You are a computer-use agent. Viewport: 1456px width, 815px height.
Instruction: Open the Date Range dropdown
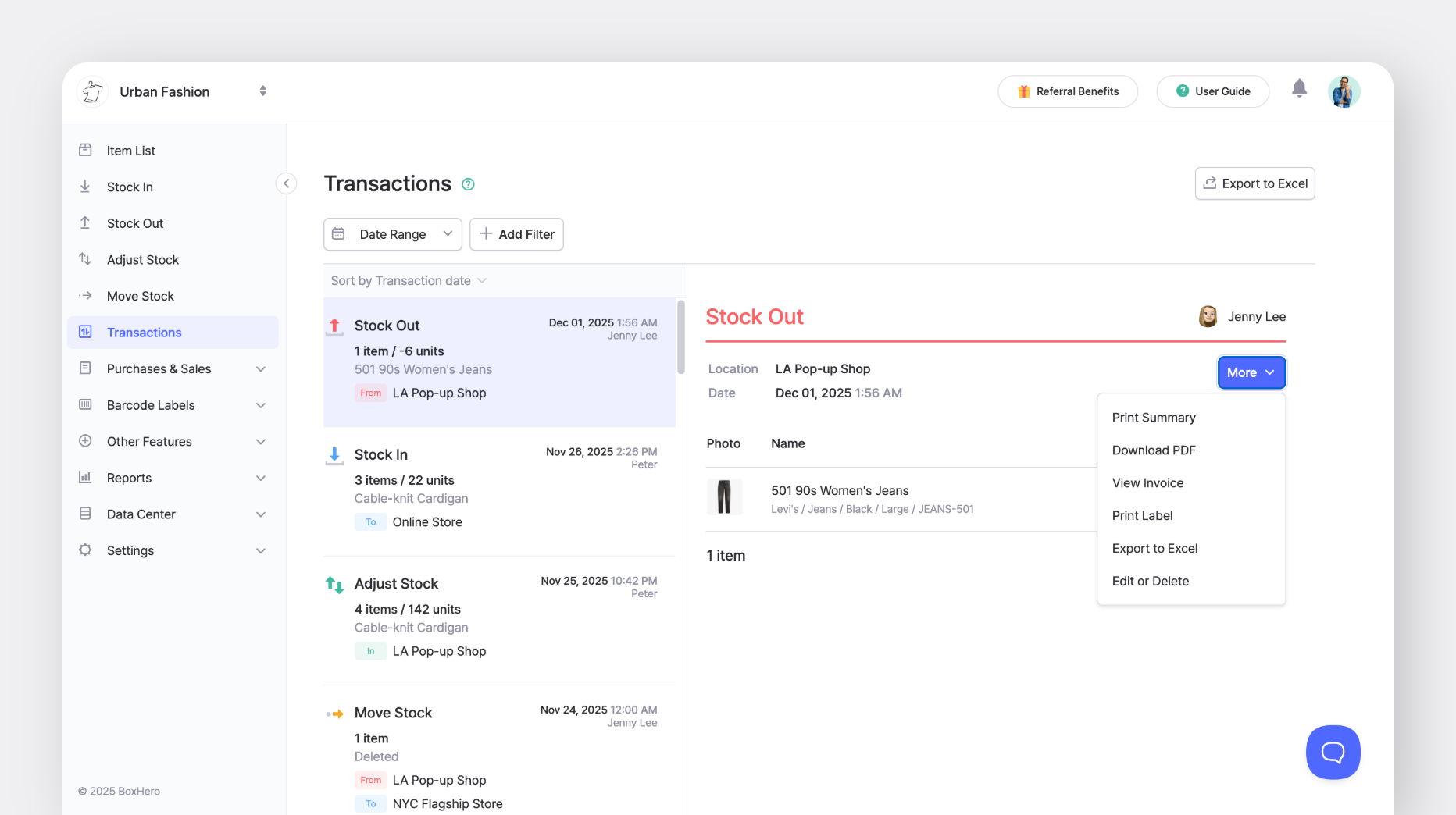392,234
